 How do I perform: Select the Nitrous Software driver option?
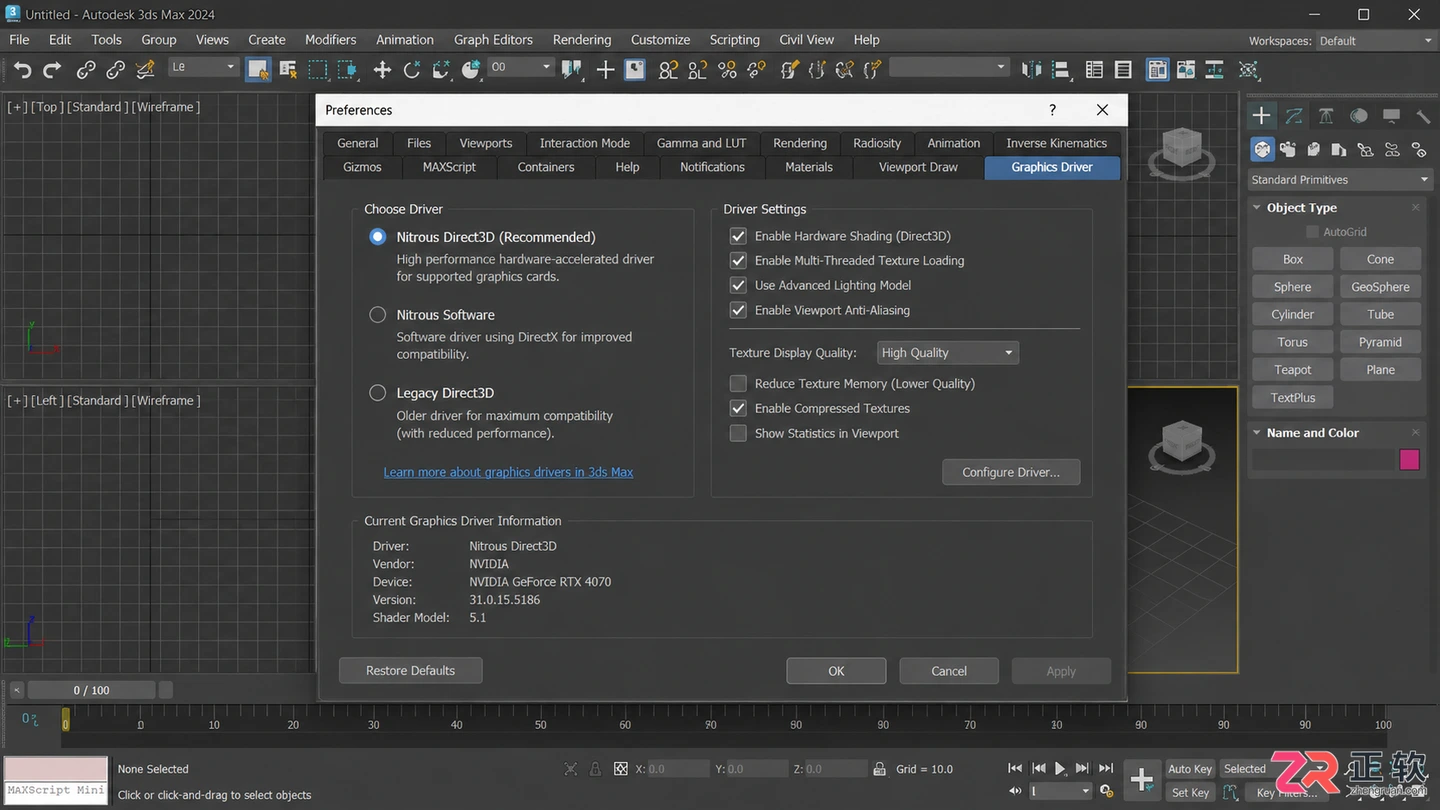[378, 315]
